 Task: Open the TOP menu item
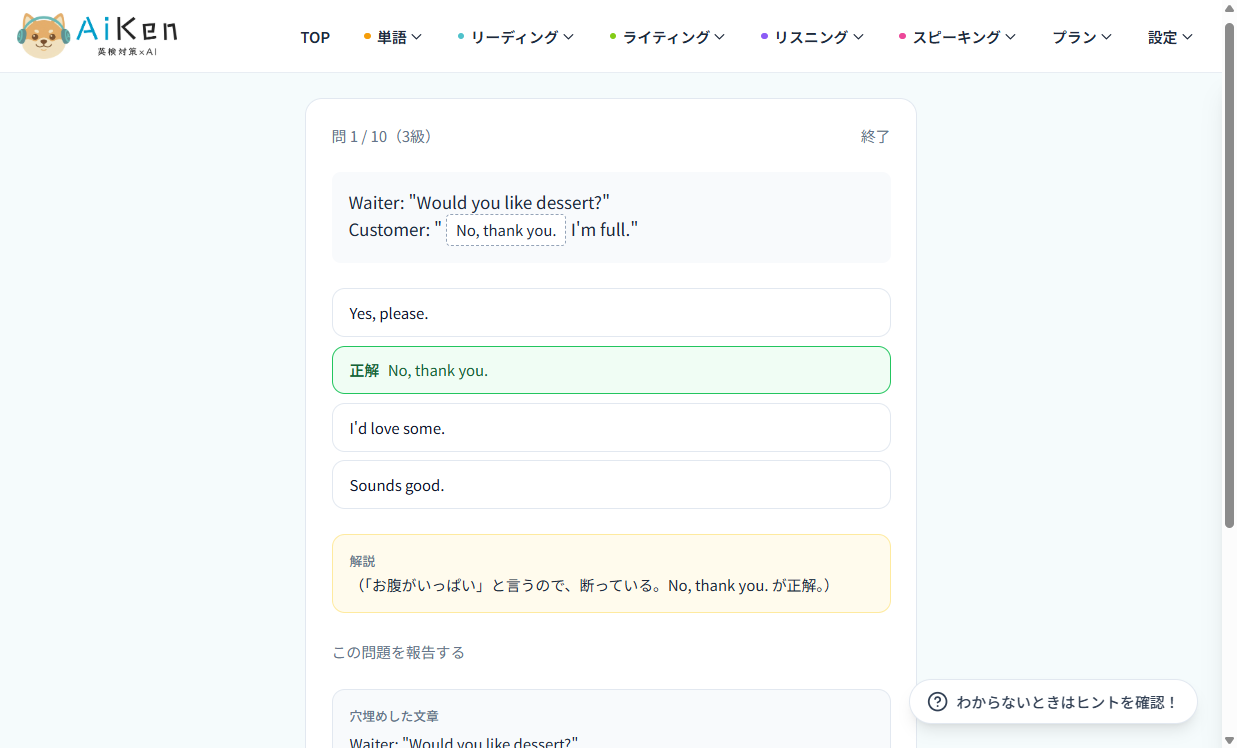(x=315, y=37)
